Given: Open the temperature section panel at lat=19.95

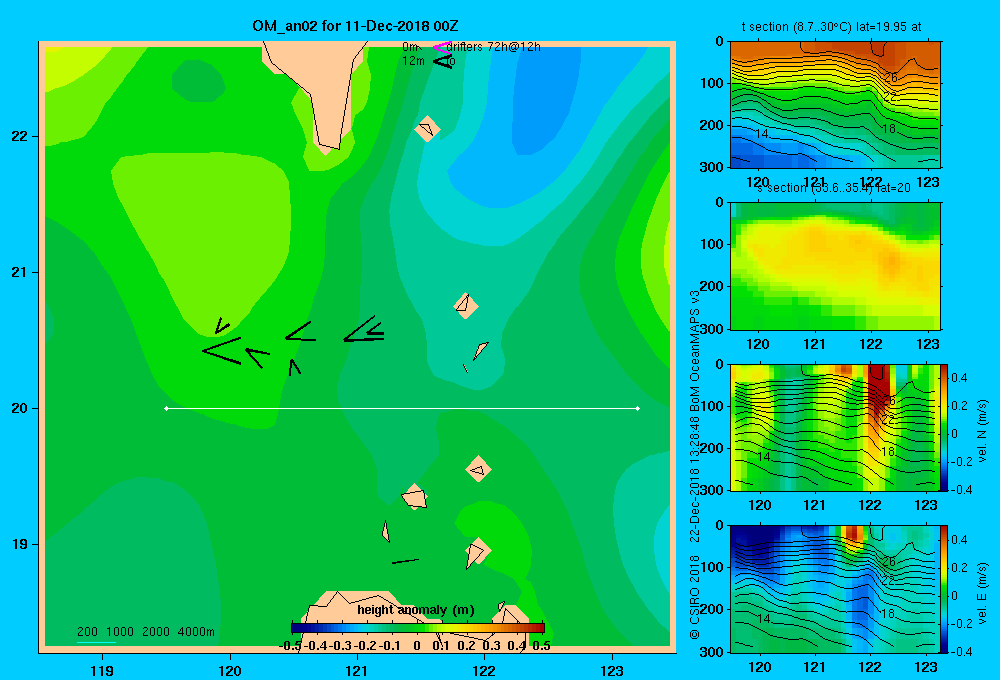Looking at the screenshot, I should [x=835, y=105].
